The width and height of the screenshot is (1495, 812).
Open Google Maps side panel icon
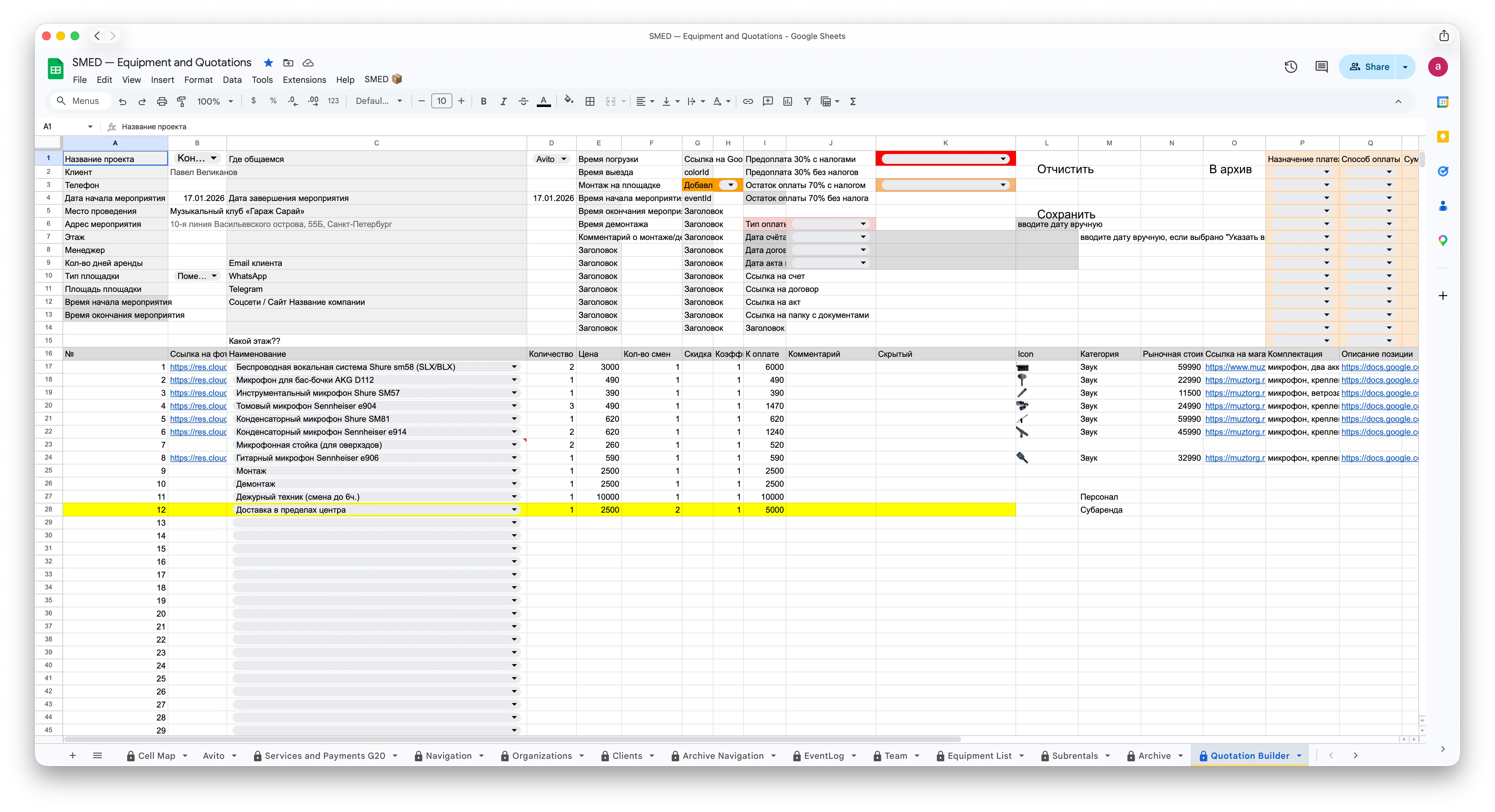pyautogui.click(x=1443, y=241)
